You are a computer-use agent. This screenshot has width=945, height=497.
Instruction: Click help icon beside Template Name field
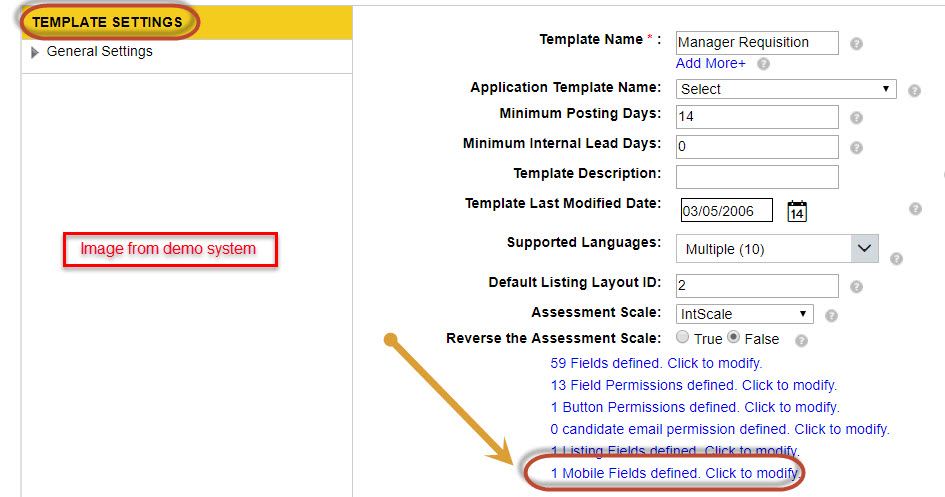click(856, 43)
